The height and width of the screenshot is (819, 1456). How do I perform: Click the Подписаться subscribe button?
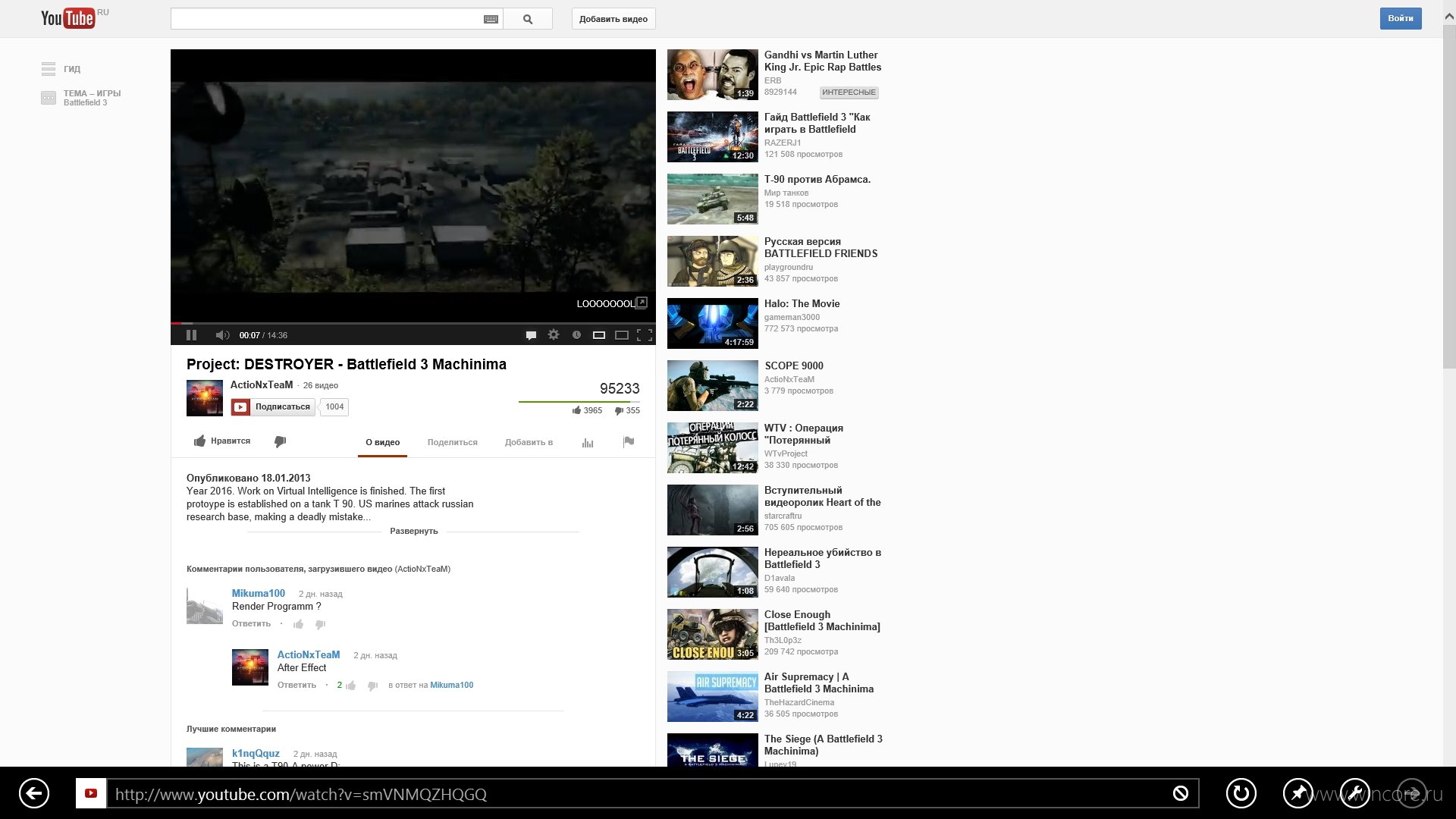(272, 407)
